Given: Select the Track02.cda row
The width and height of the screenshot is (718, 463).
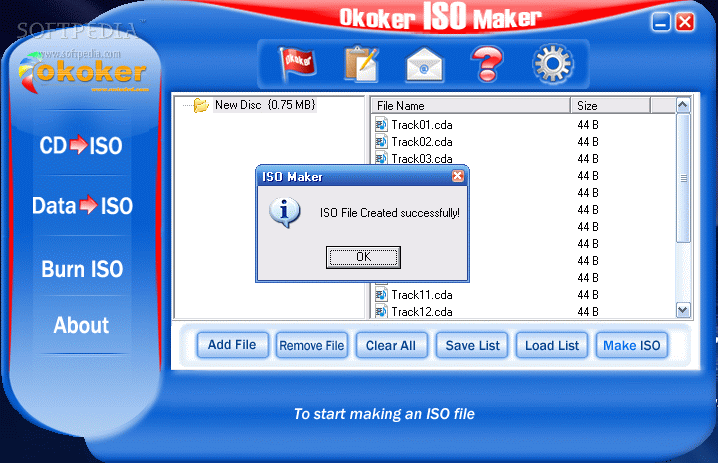Looking at the screenshot, I should tap(523, 142).
